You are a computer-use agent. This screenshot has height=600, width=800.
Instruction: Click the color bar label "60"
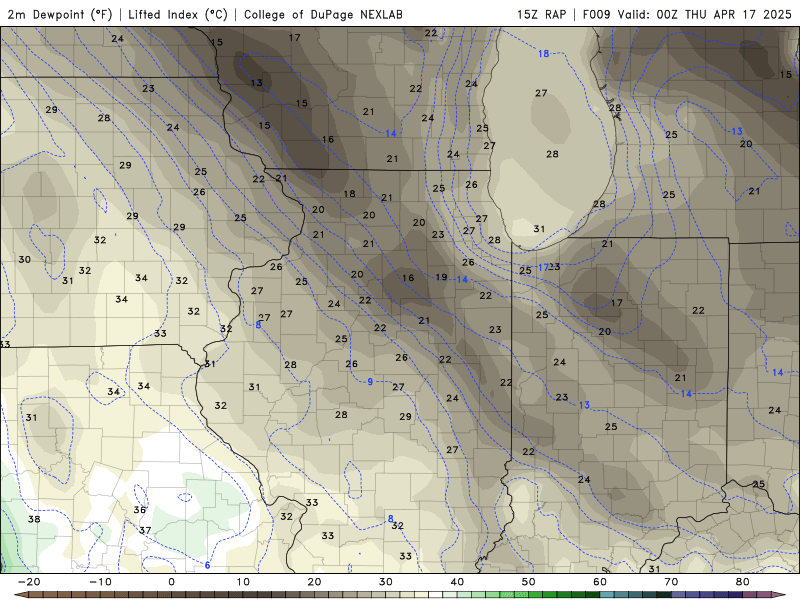[600, 582]
